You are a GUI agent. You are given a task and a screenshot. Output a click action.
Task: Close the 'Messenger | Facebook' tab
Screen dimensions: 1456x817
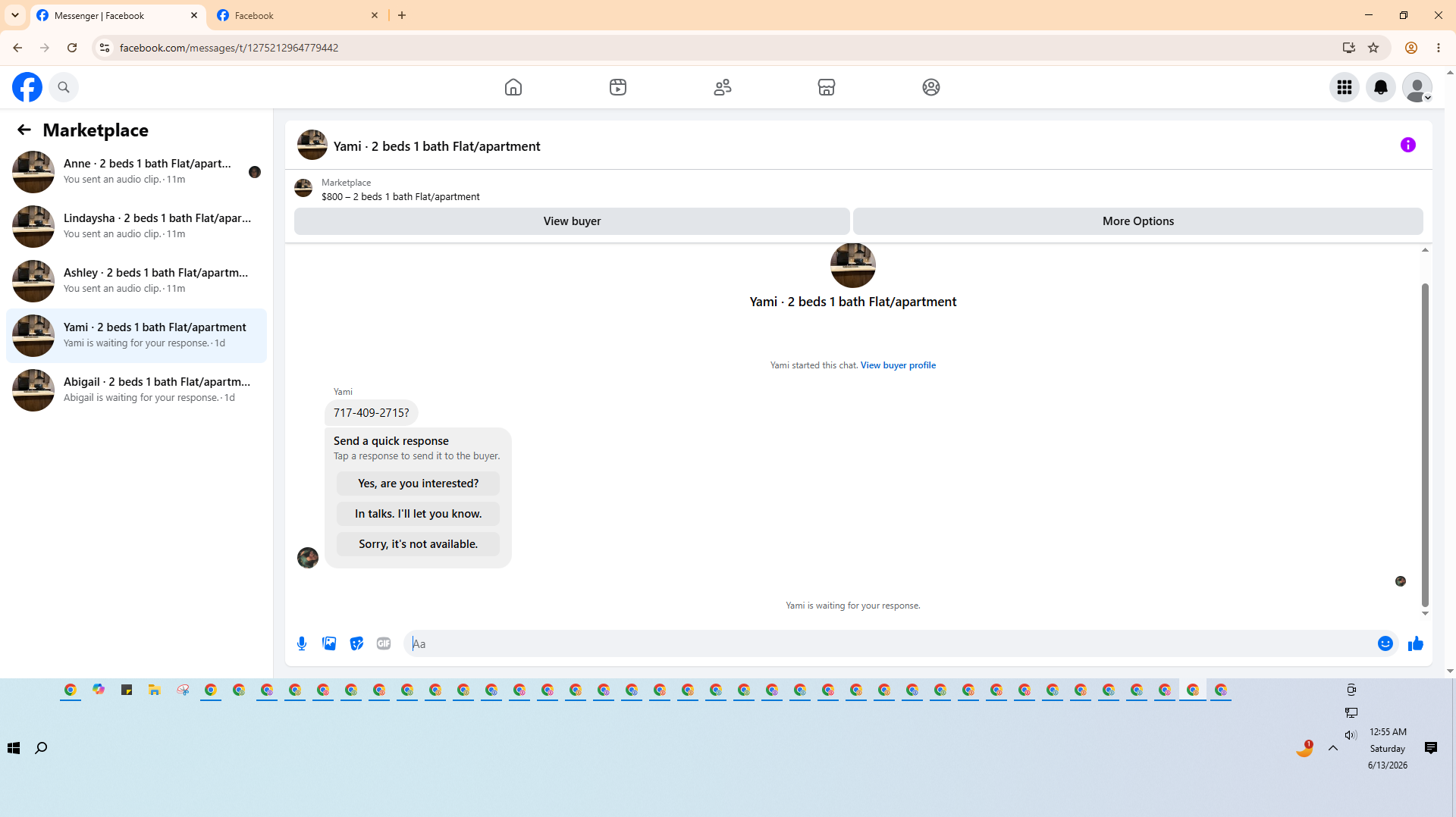click(194, 15)
